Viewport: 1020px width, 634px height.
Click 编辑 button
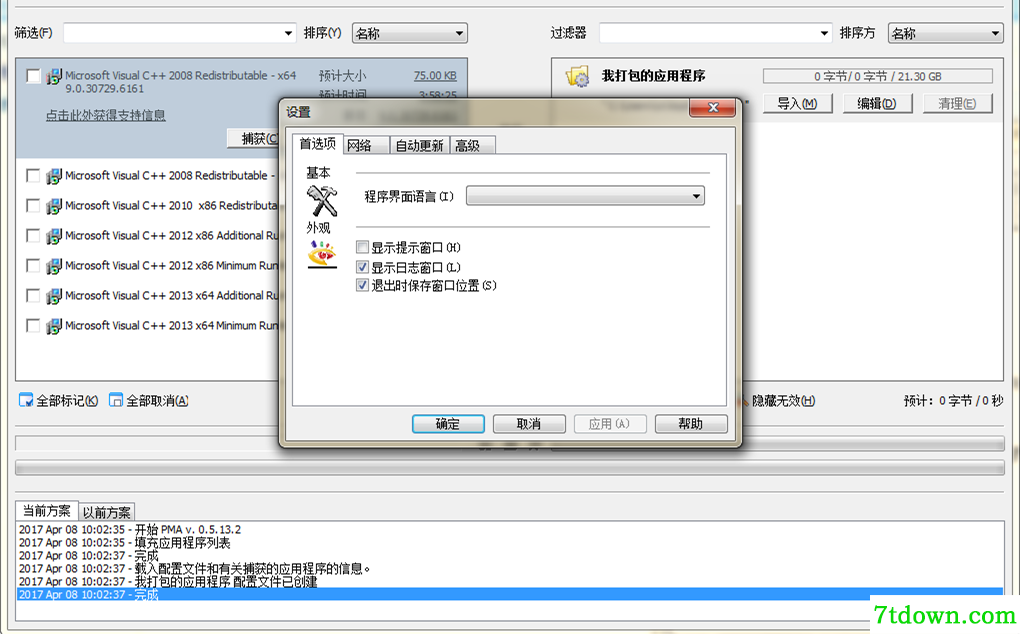[877, 103]
